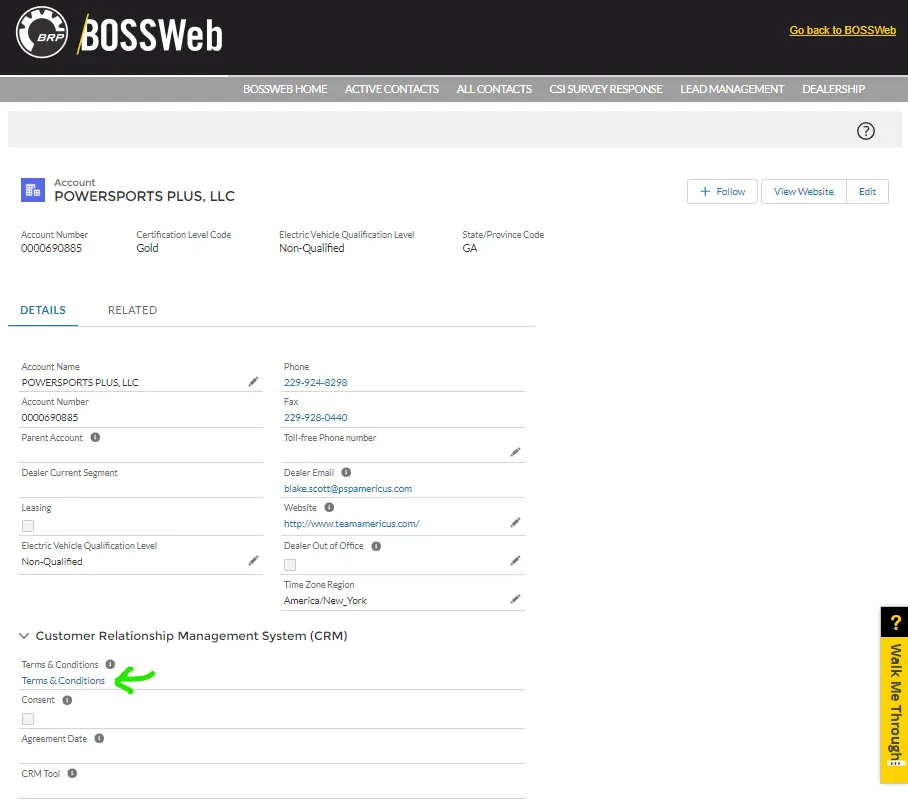Switch to the DETAILS tab
The width and height of the screenshot is (908, 801).
coord(43,310)
